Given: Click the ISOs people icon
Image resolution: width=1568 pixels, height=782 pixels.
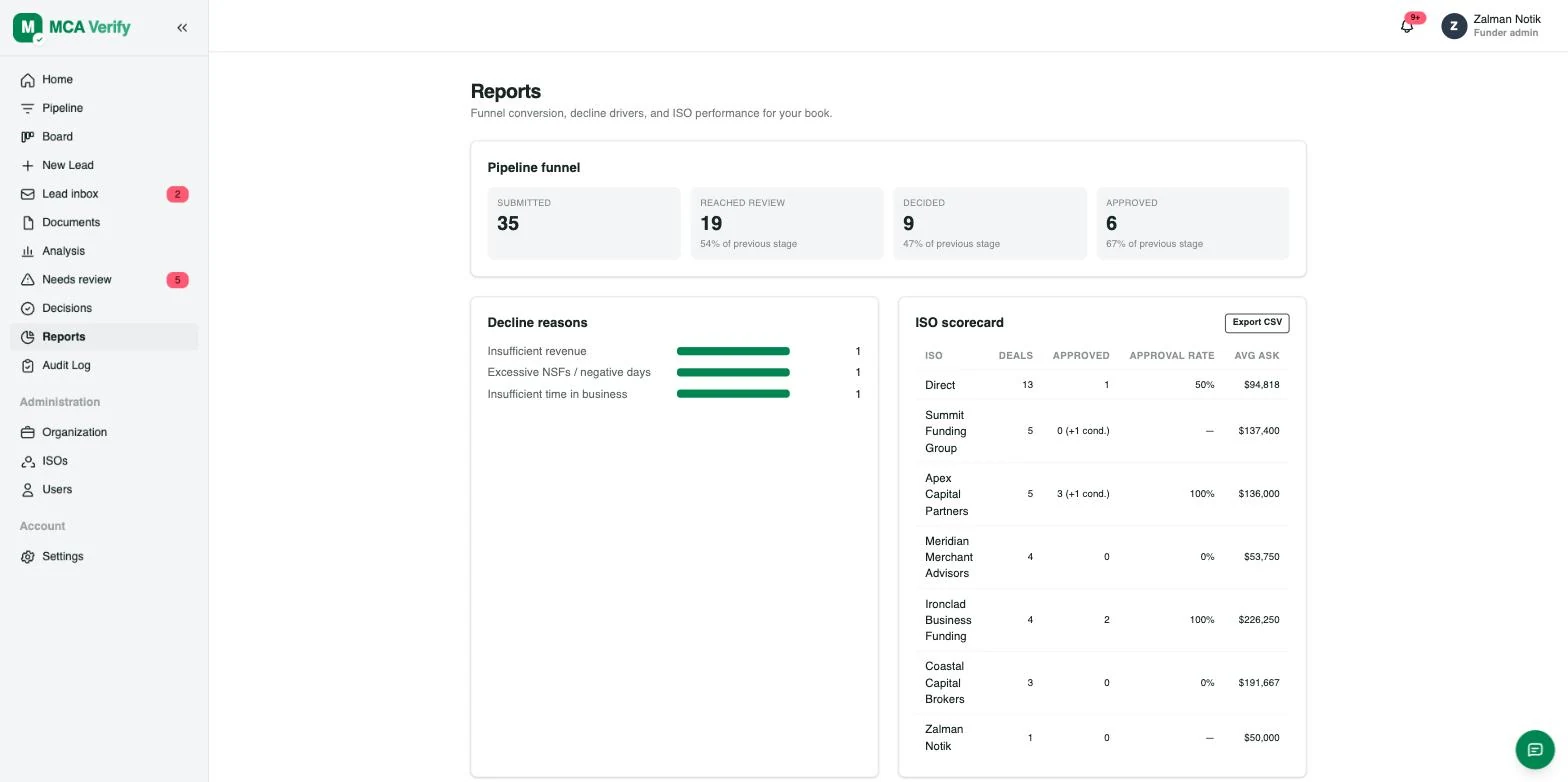Looking at the screenshot, I should tap(28, 461).
